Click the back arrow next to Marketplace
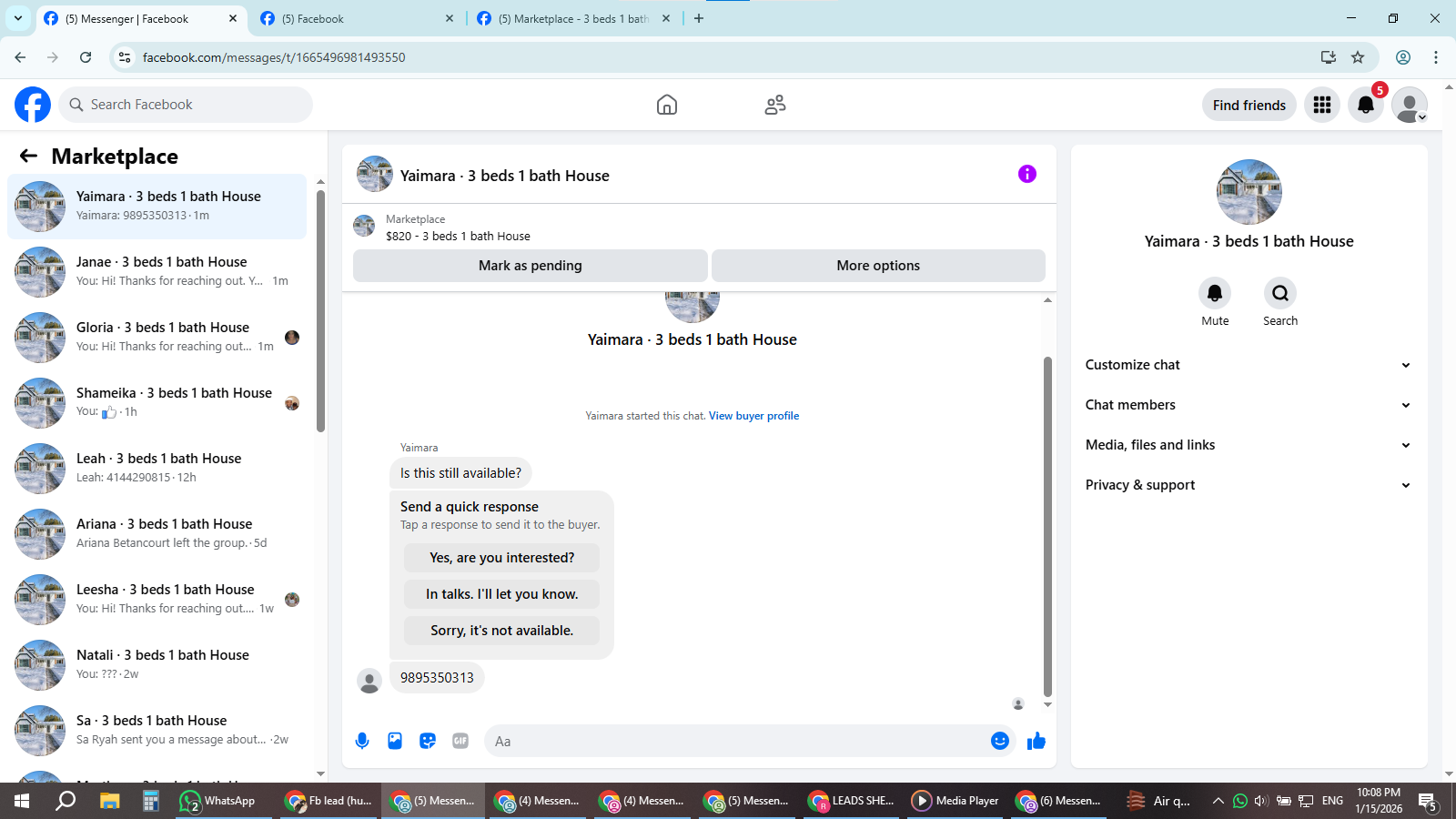This screenshot has height=819, width=1456. click(x=28, y=156)
